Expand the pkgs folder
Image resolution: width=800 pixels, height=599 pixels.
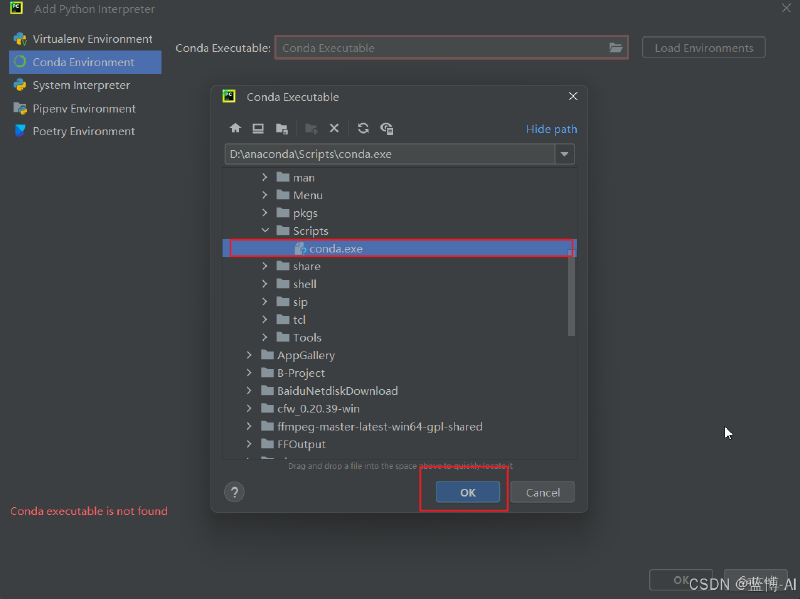(x=264, y=213)
